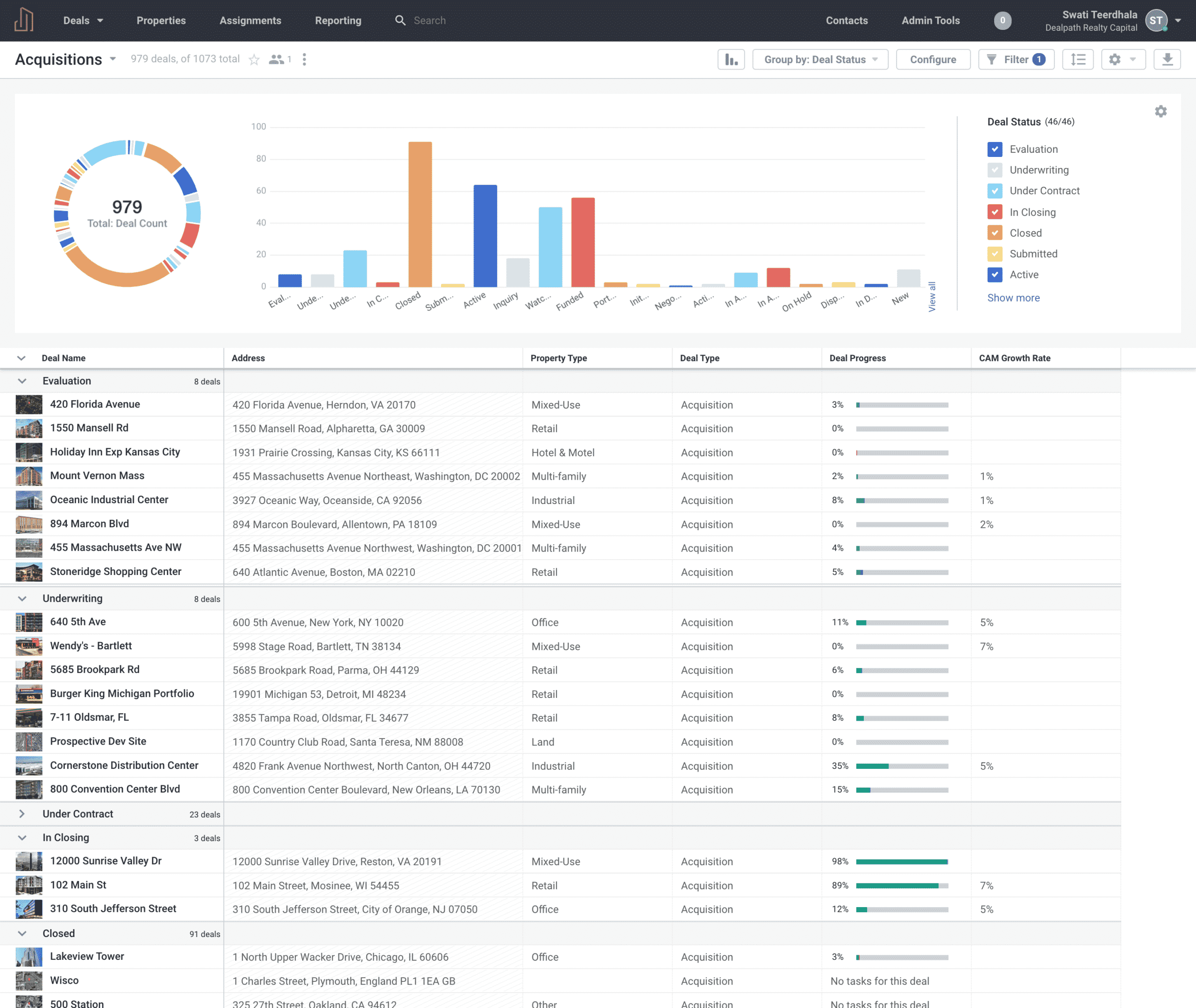The height and width of the screenshot is (1008, 1196).
Task: Click the sort ordering icon
Action: tap(1078, 59)
